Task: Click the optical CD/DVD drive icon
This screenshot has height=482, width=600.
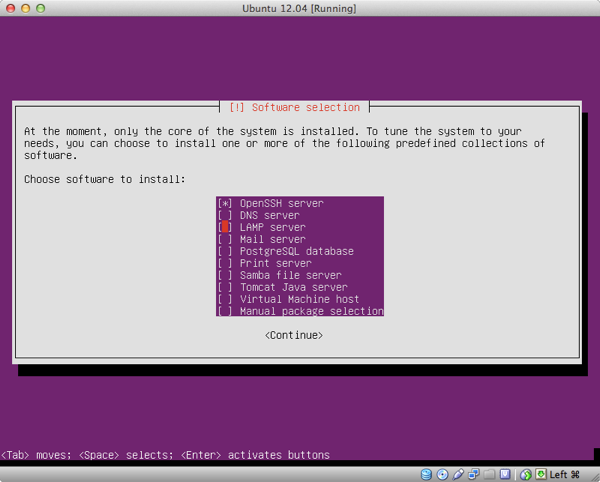Action: click(x=443, y=473)
